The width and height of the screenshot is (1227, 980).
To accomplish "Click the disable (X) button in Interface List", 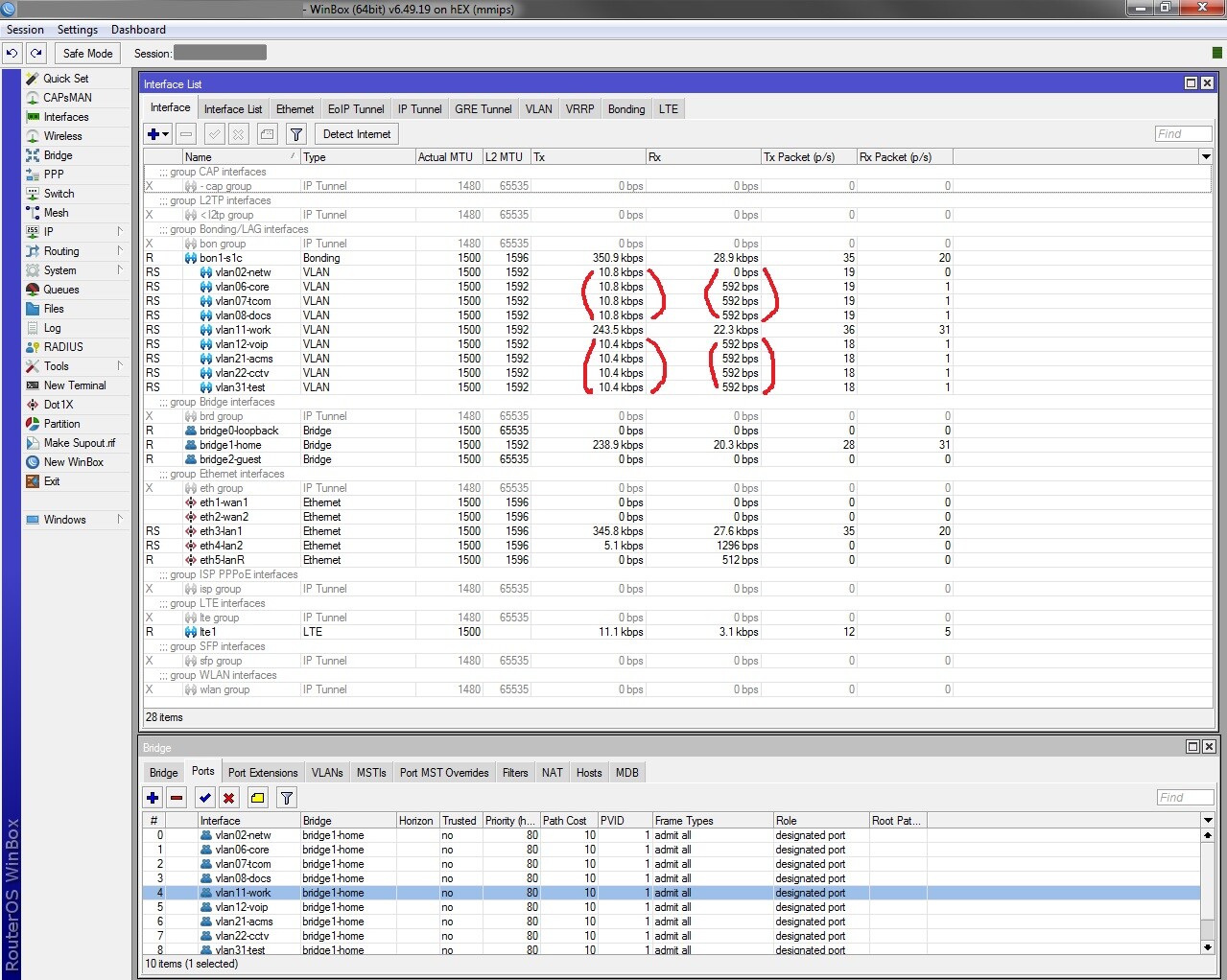I will (x=239, y=134).
